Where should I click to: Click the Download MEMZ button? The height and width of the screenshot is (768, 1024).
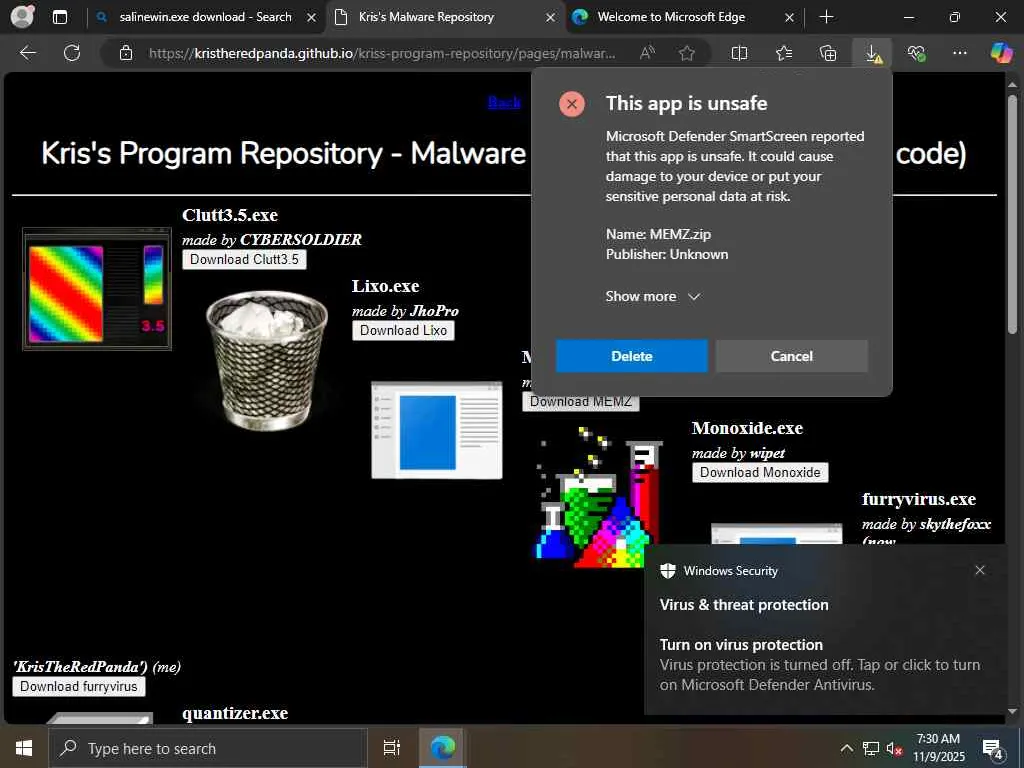[x=581, y=402]
